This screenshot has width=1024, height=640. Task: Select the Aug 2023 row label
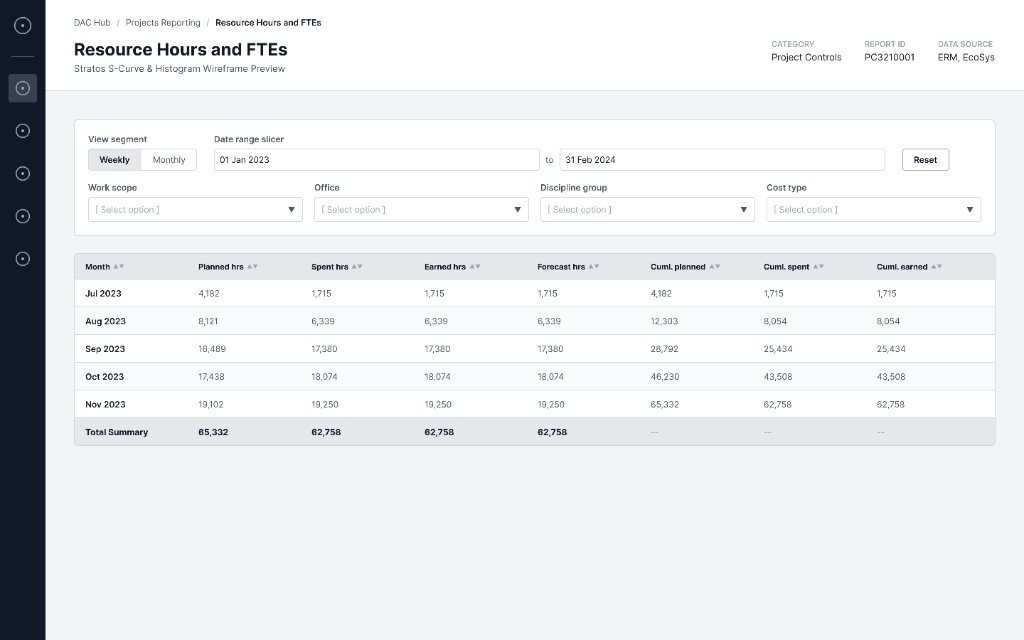click(x=105, y=321)
